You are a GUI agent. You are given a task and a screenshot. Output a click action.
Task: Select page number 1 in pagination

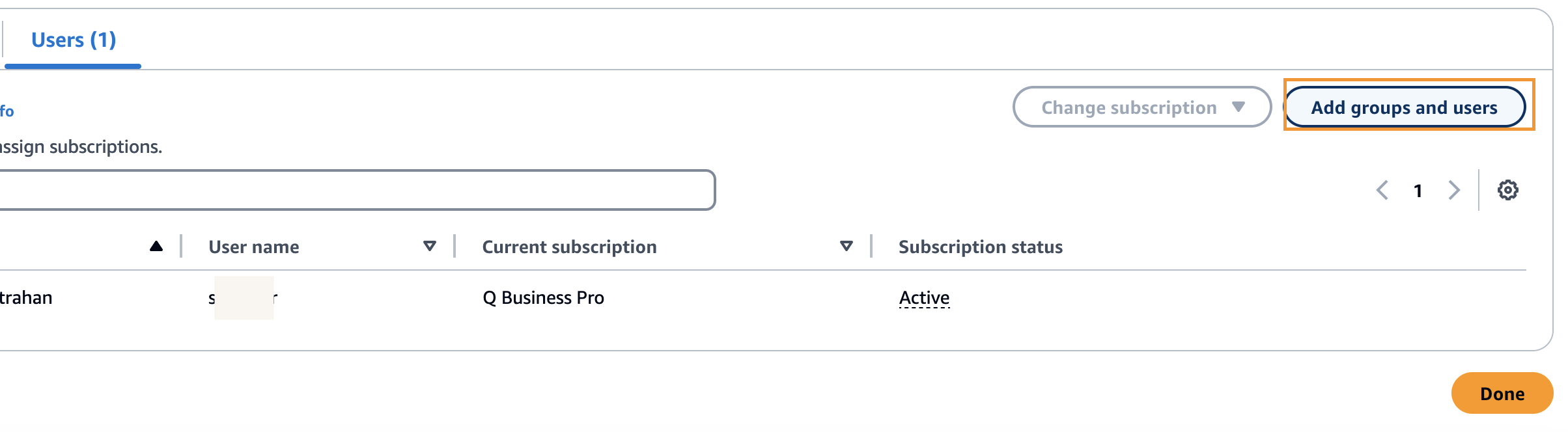click(x=1418, y=191)
